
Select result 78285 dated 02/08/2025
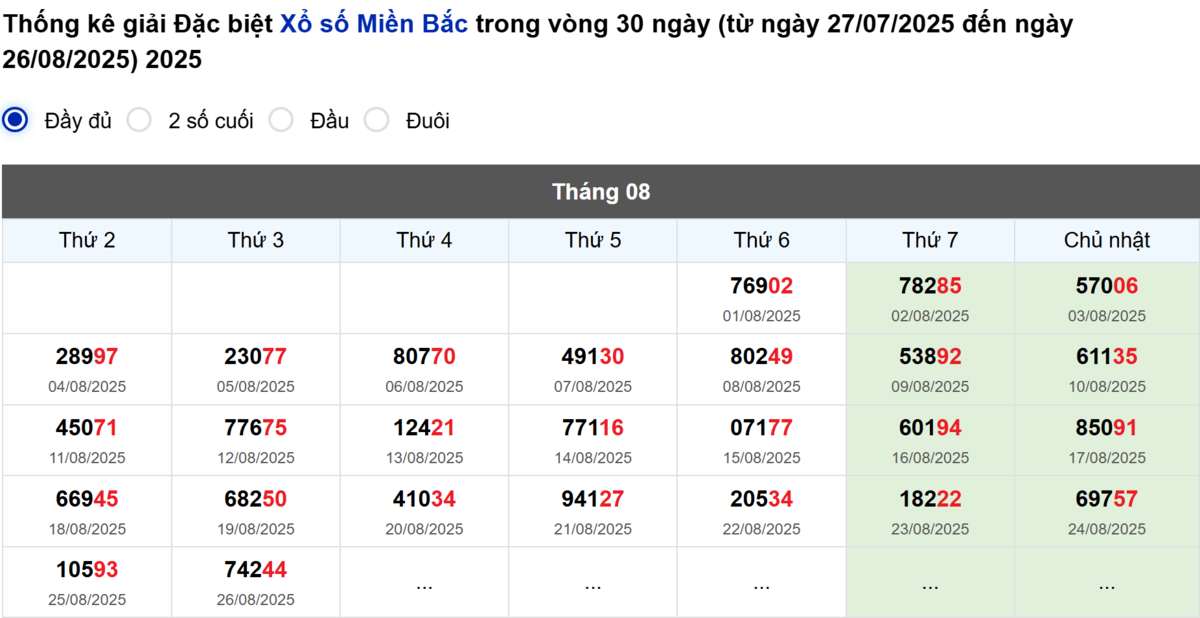930,287
